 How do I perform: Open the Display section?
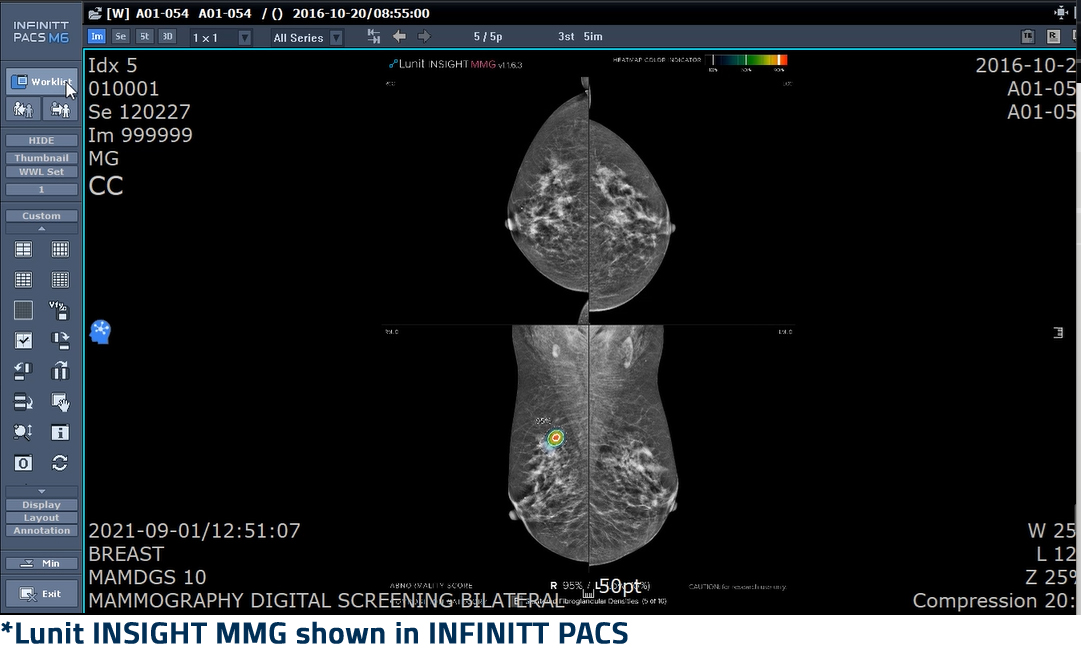click(41, 505)
